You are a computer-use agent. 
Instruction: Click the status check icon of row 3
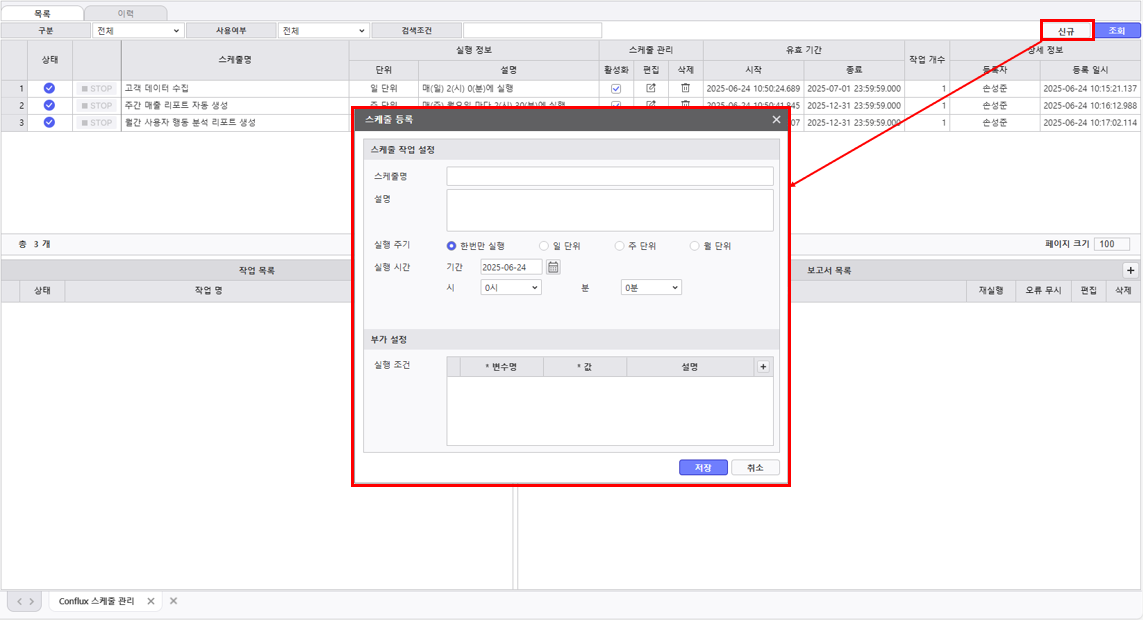(x=49, y=122)
